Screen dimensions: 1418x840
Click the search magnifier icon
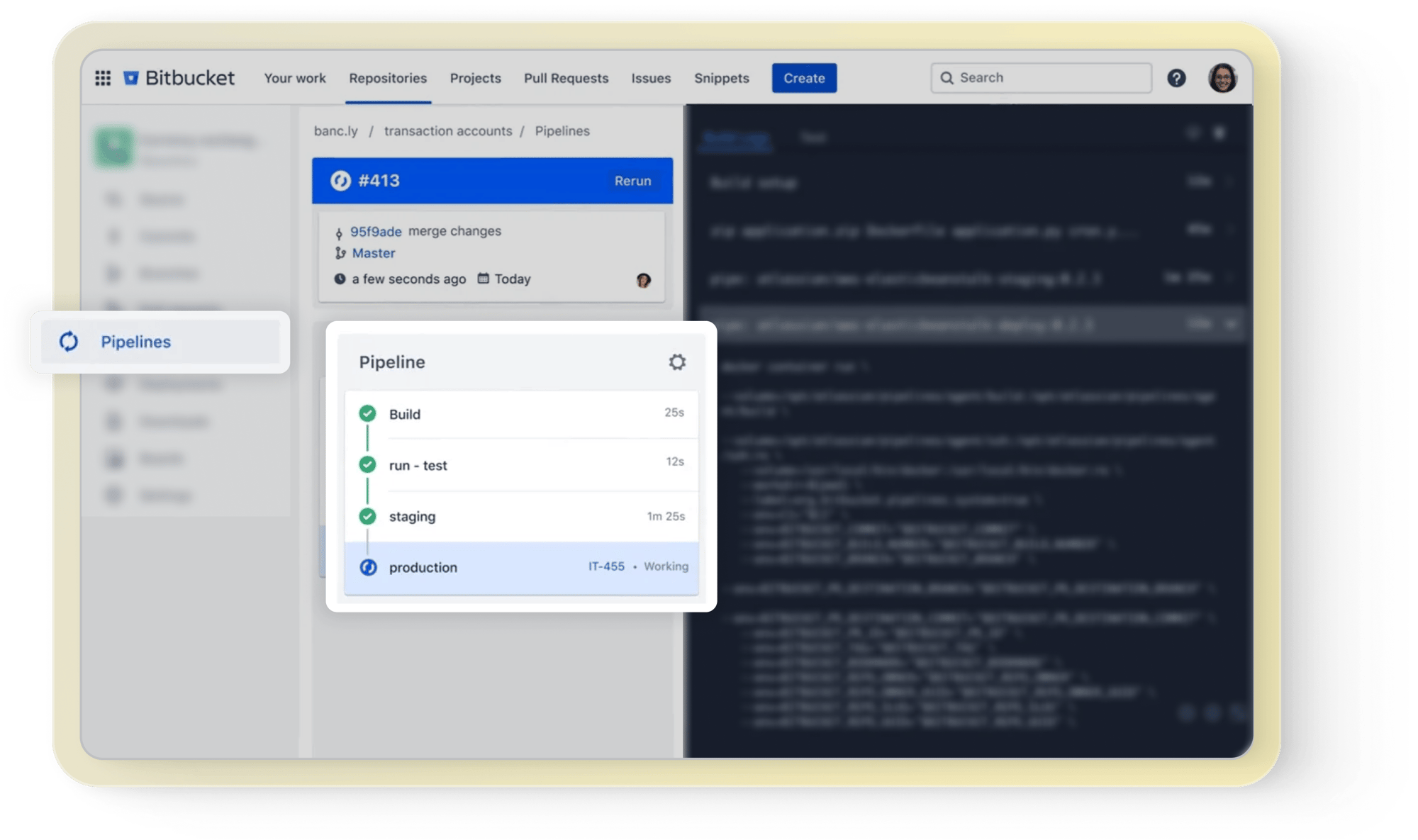pyautogui.click(x=947, y=78)
